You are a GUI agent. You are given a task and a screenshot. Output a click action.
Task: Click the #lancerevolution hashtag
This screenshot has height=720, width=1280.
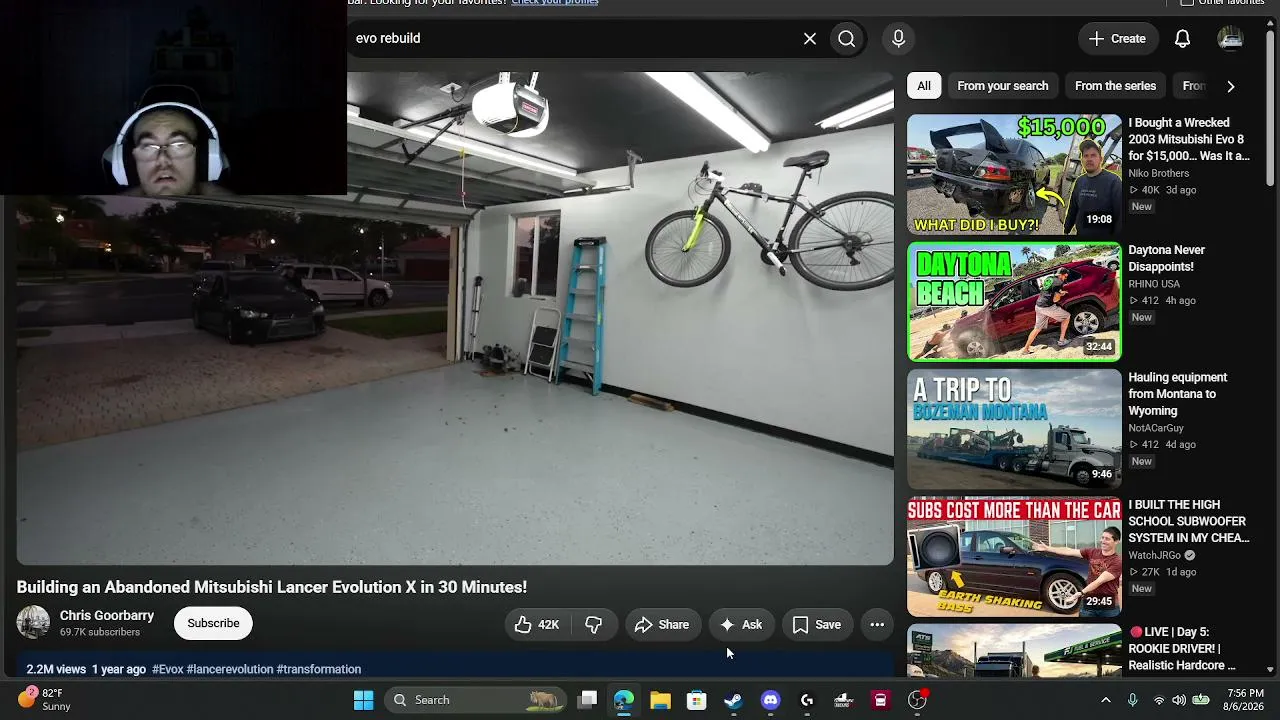tap(230, 669)
